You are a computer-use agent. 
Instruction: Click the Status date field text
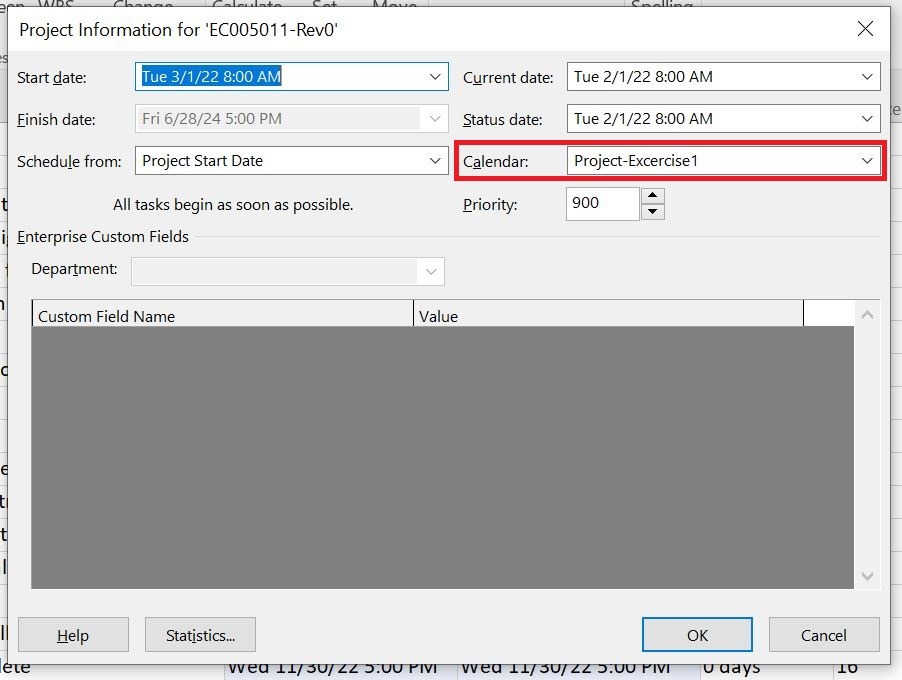(643, 119)
